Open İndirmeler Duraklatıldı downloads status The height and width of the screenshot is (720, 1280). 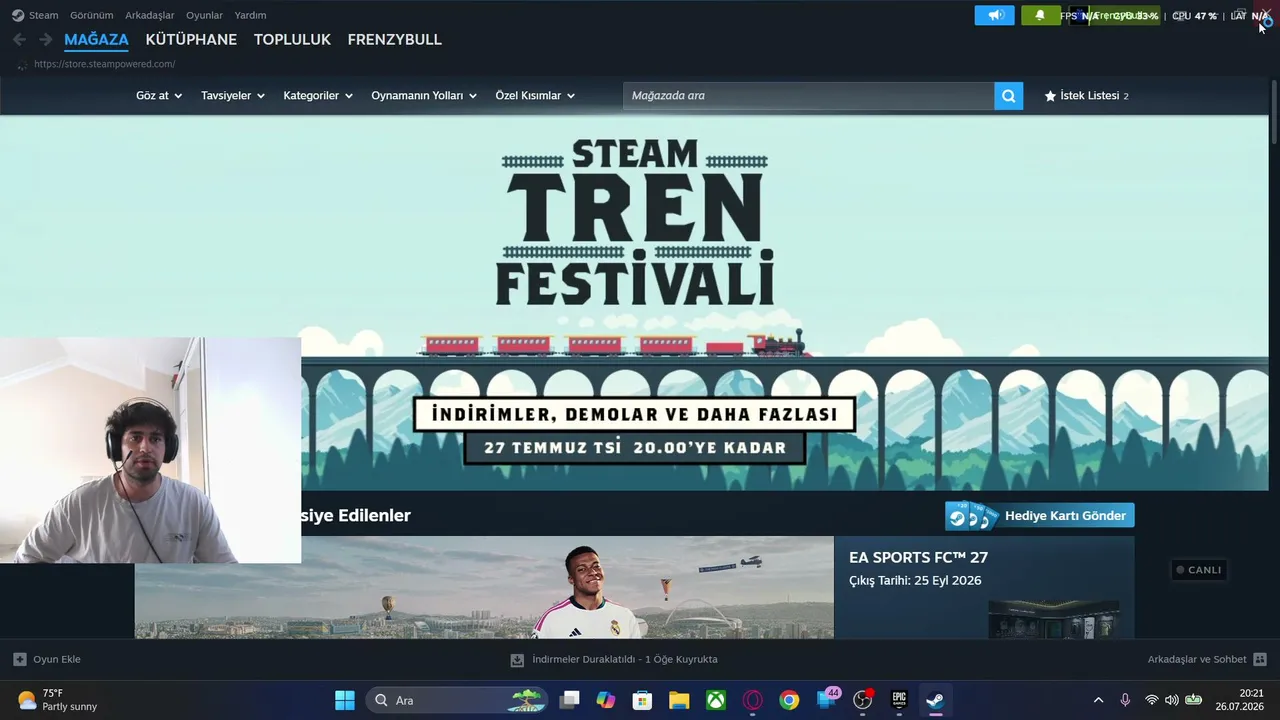[625, 660]
